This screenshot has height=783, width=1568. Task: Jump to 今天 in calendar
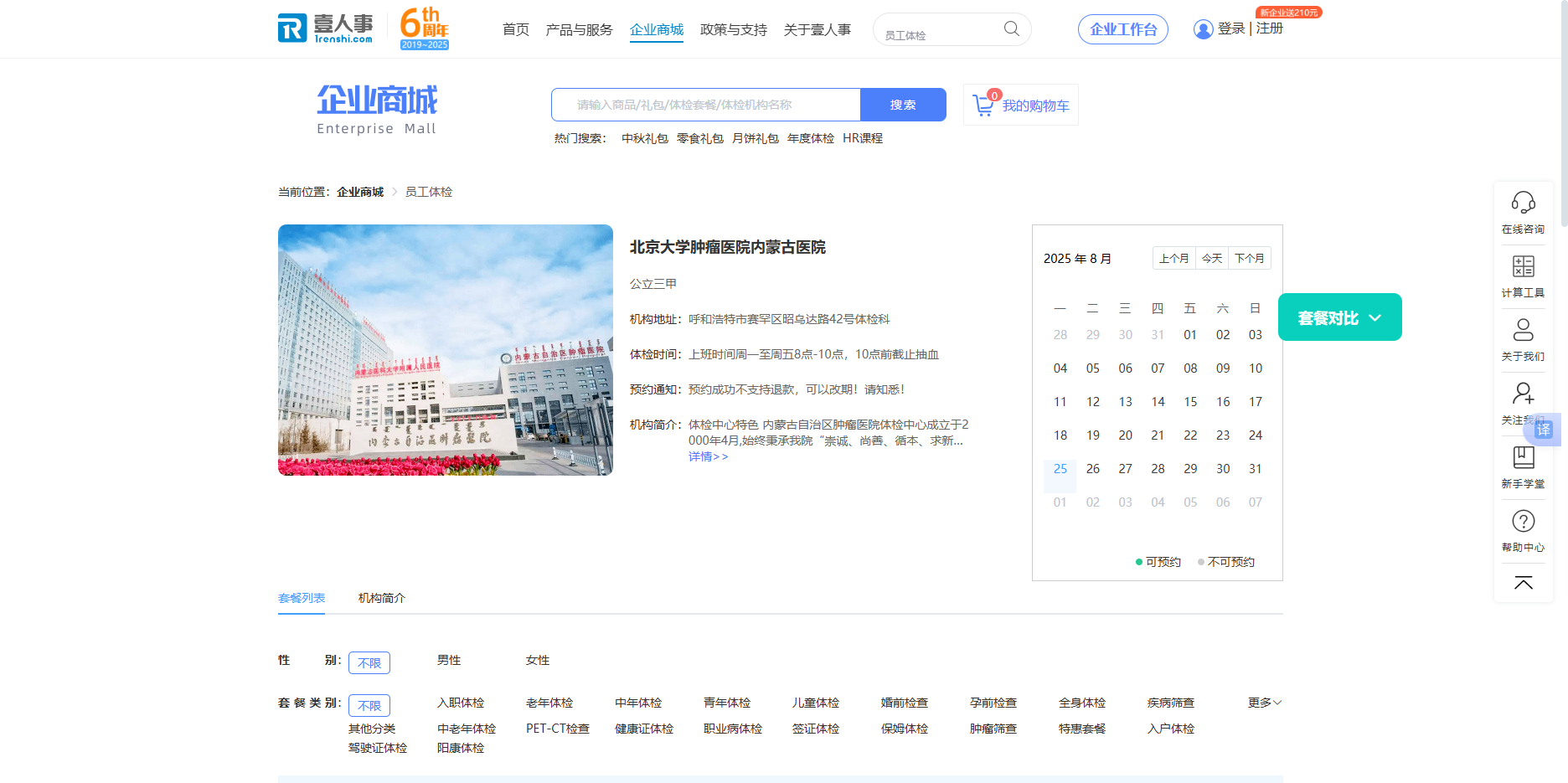[1212, 258]
